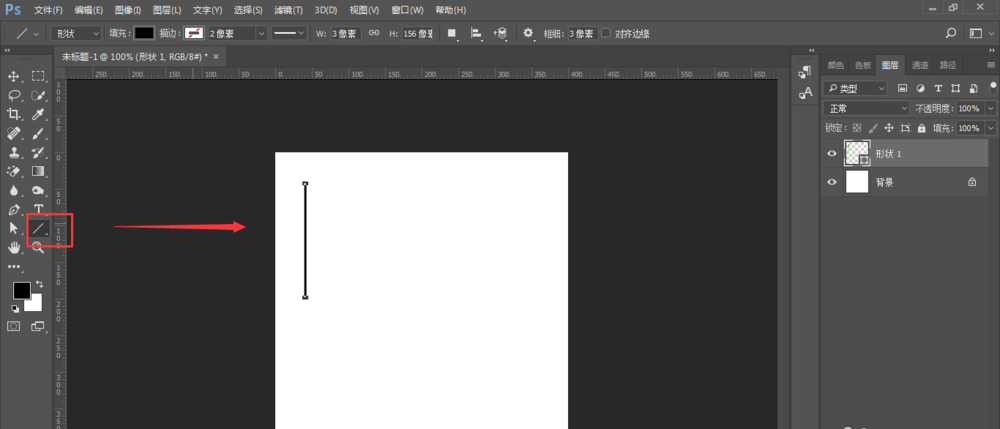
Task: Click the Lock all layer icon
Action: pyautogui.click(x=920, y=128)
